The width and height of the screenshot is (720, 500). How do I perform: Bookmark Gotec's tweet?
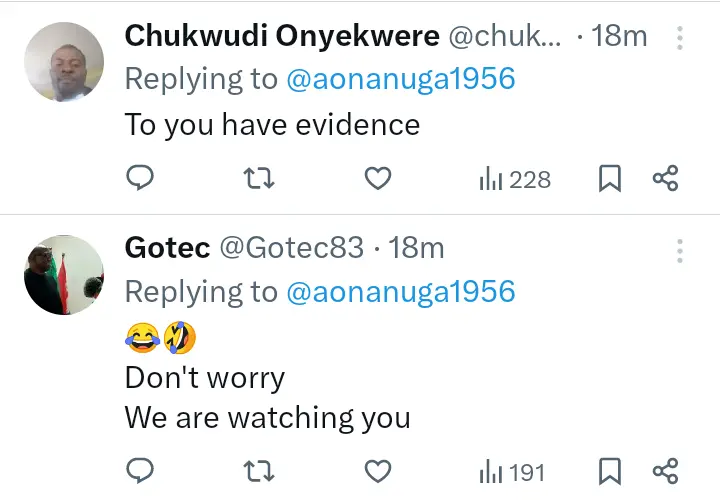[609, 471]
